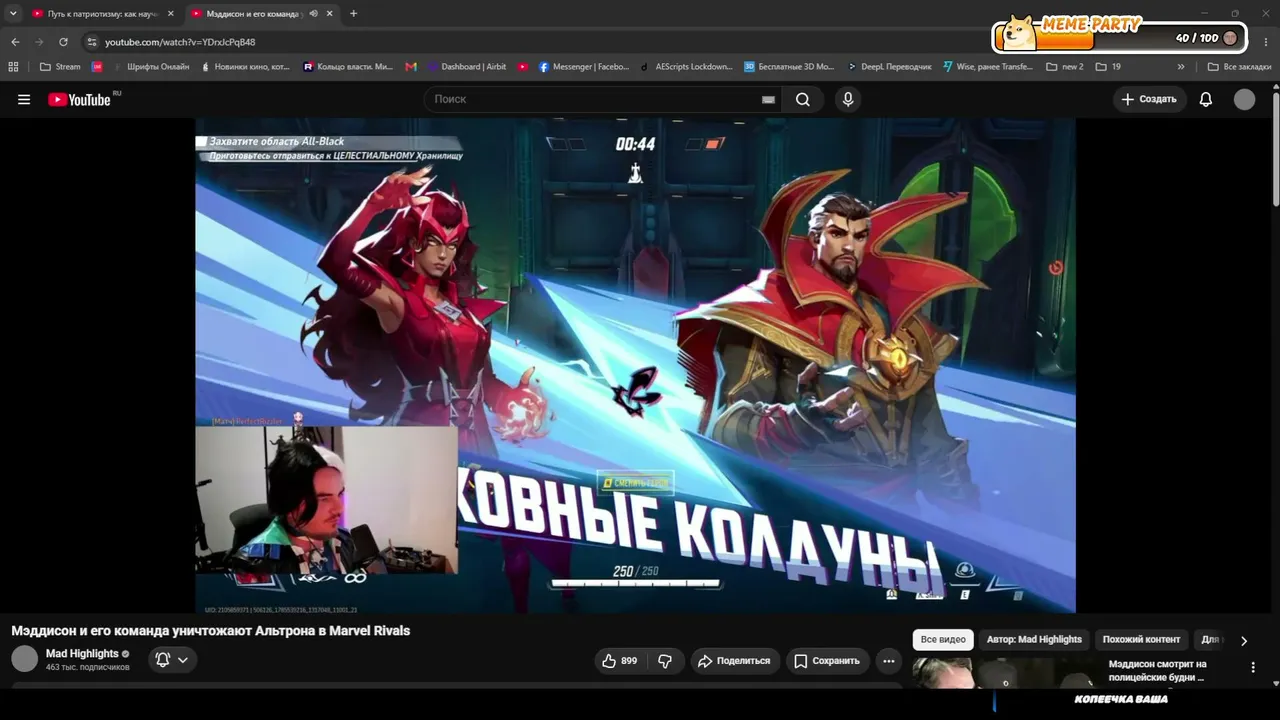
Task: Show more hidden bookmarks chevron
Action: tap(1181, 67)
